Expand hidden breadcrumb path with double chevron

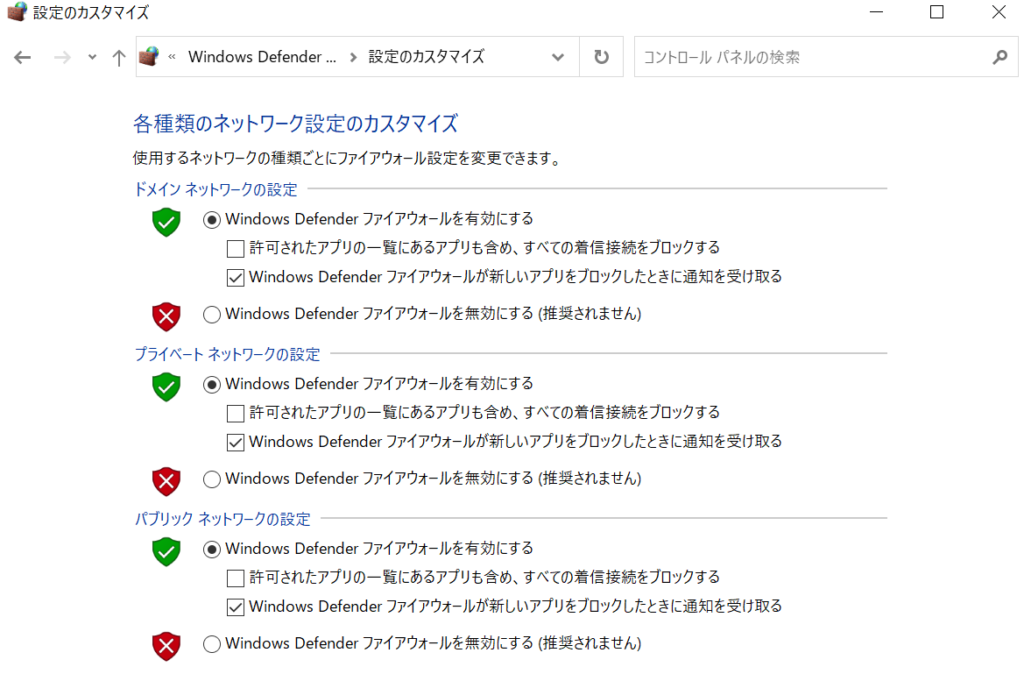click(x=172, y=57)
